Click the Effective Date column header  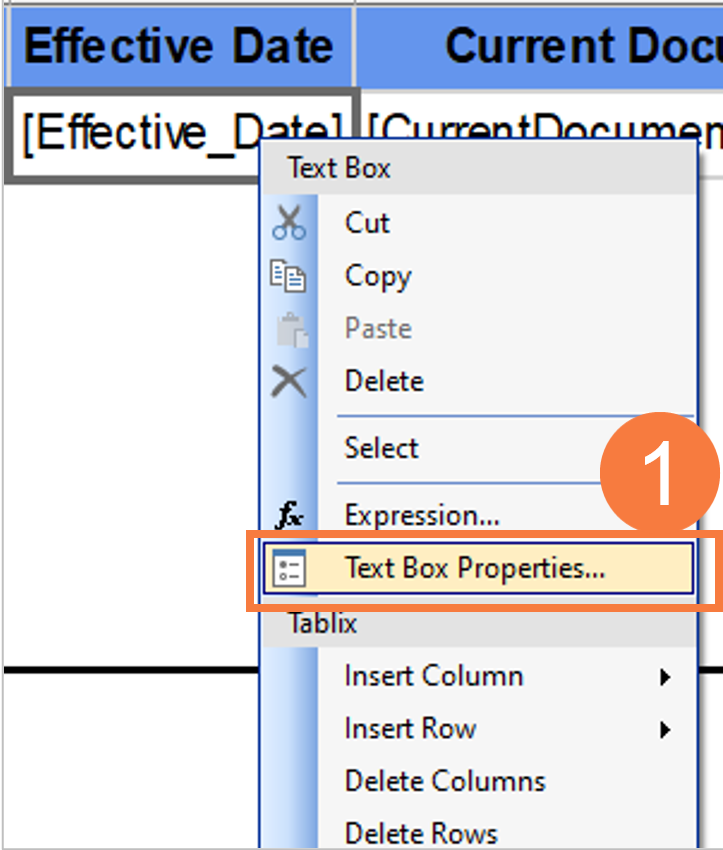click(178, 46)
